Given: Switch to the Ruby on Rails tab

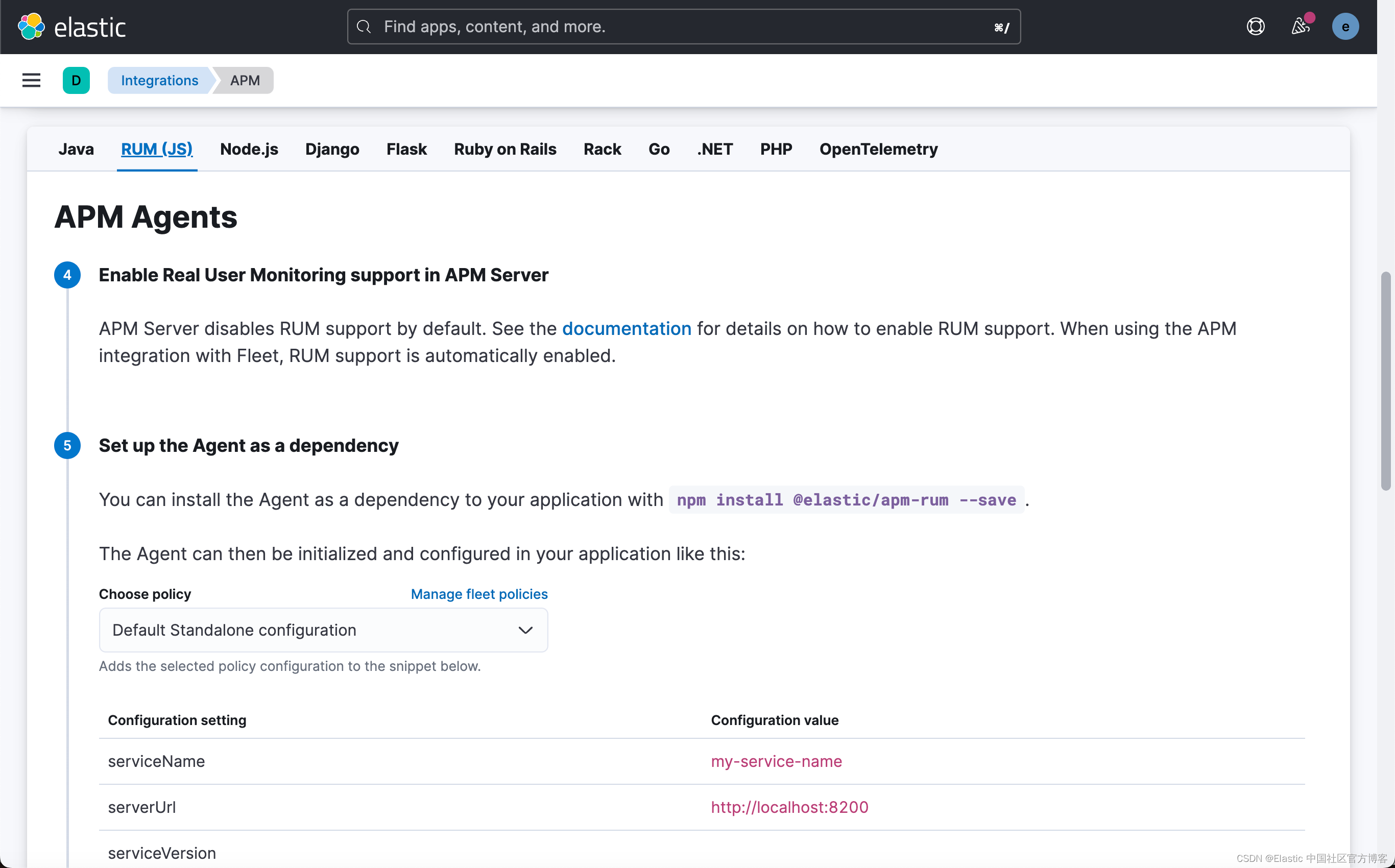Looking at the screenshot, I should [x=505, y=149].
